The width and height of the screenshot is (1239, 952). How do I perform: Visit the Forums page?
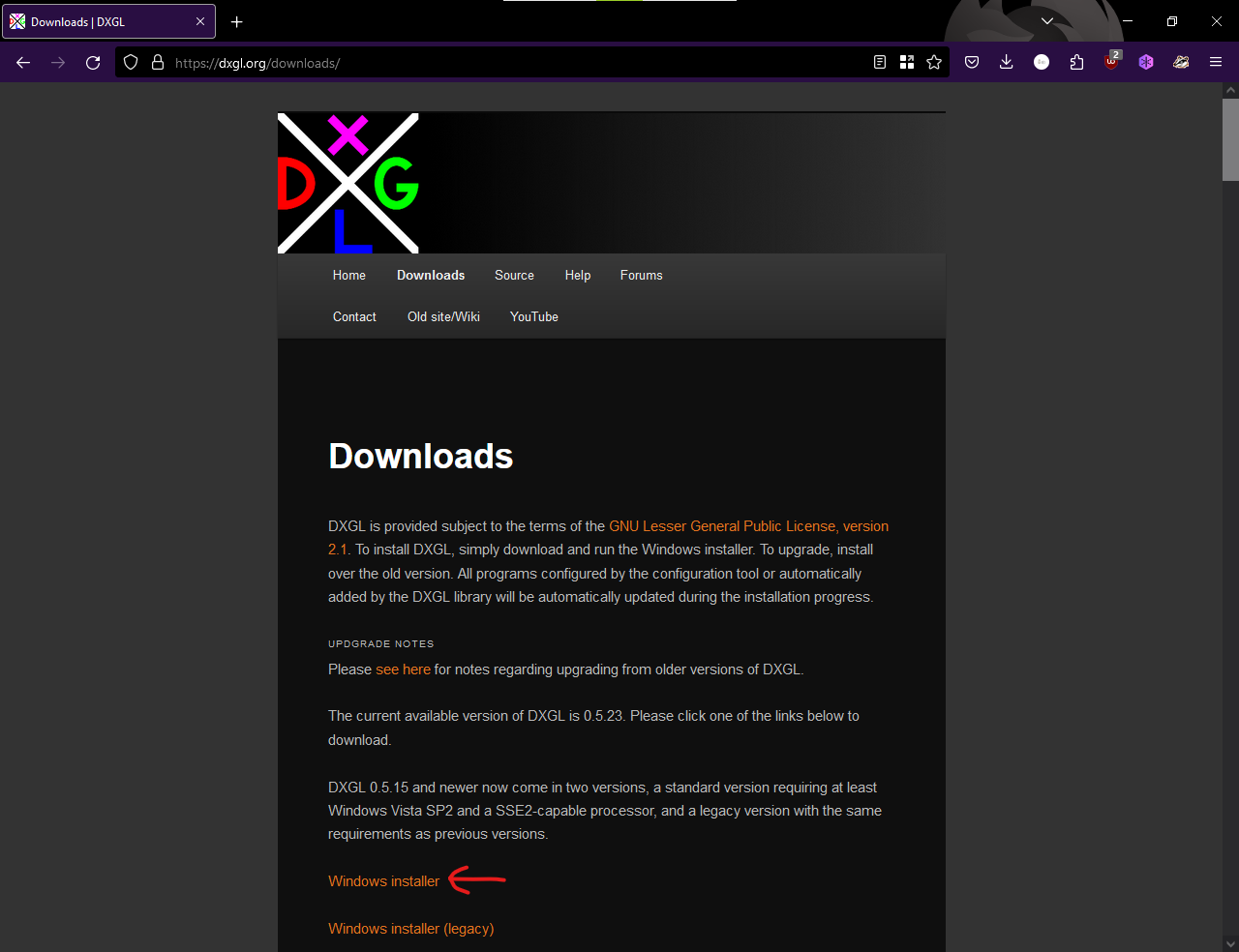coord(642,276)
